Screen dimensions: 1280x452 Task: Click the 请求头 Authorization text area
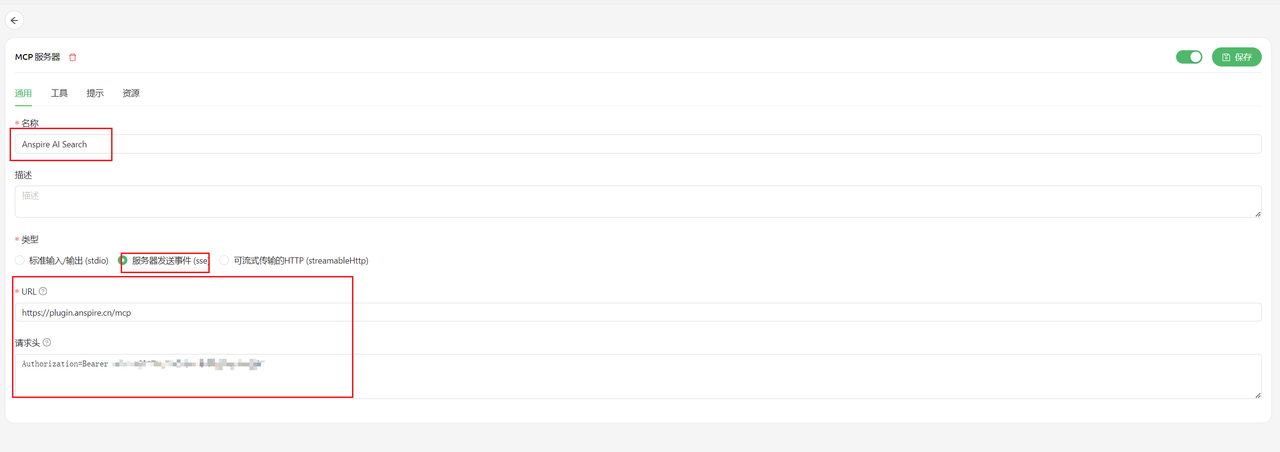pos(638,376)
